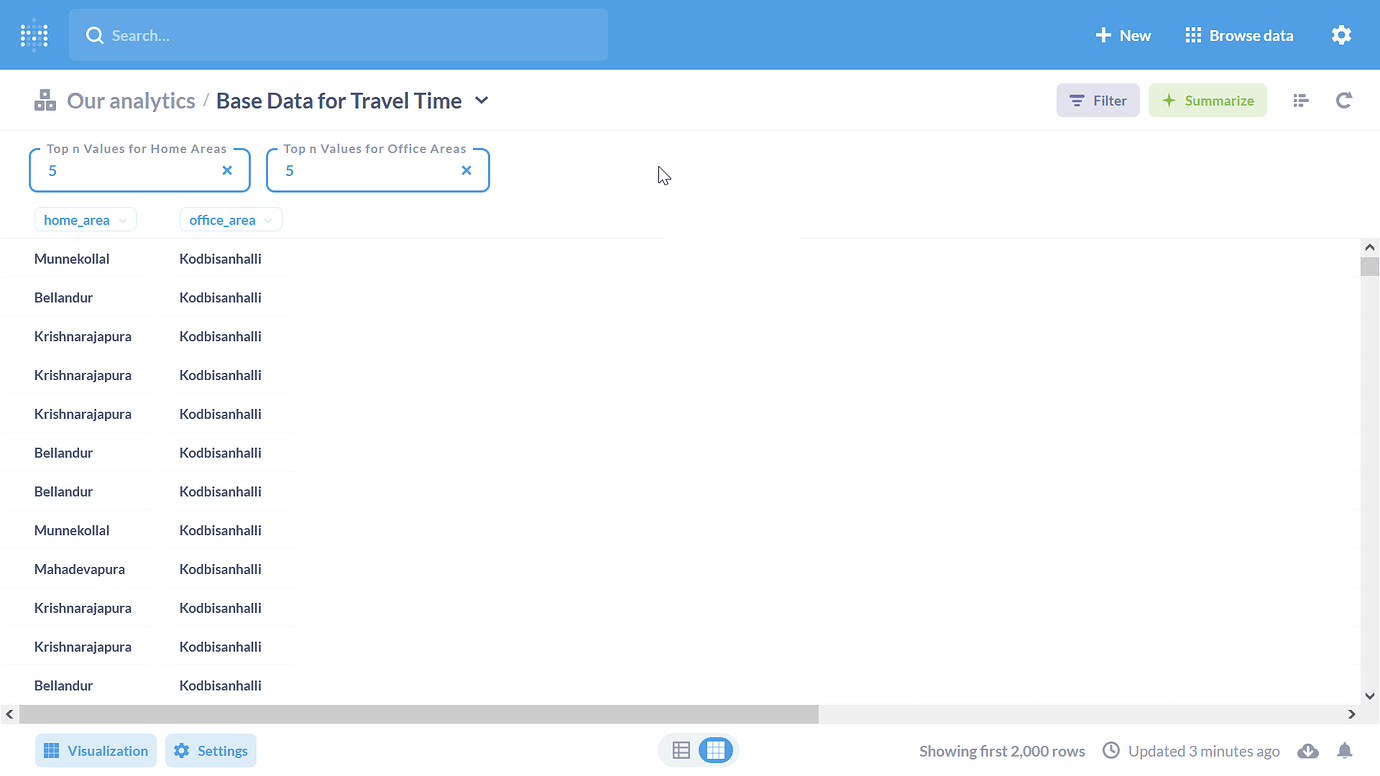
Task: Open the collection icon beside Our analytics
Action: pyautogui.click(x=45, y=100)
